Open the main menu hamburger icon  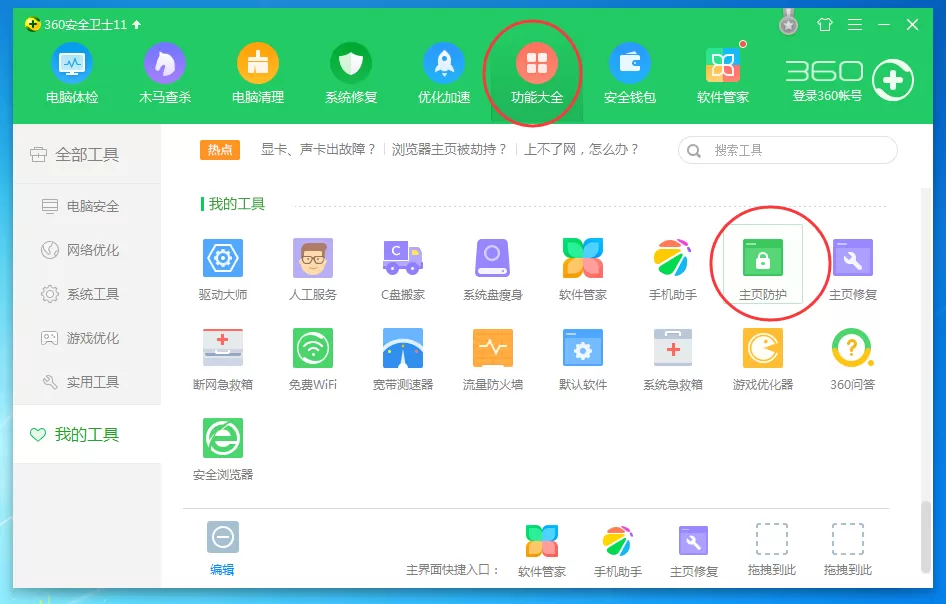pyautogui.click(x=854, y=24)
